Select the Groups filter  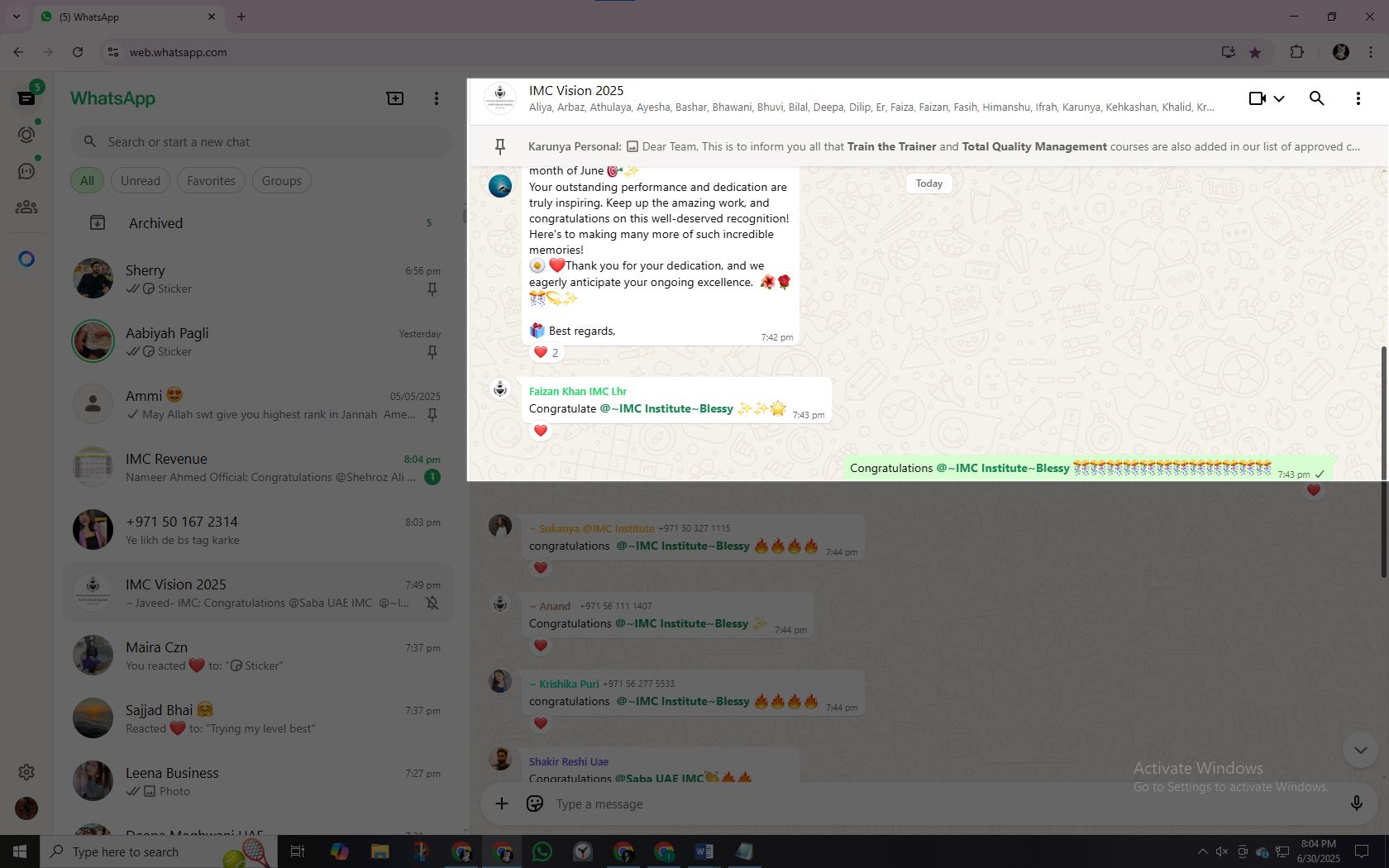[282, 180]
